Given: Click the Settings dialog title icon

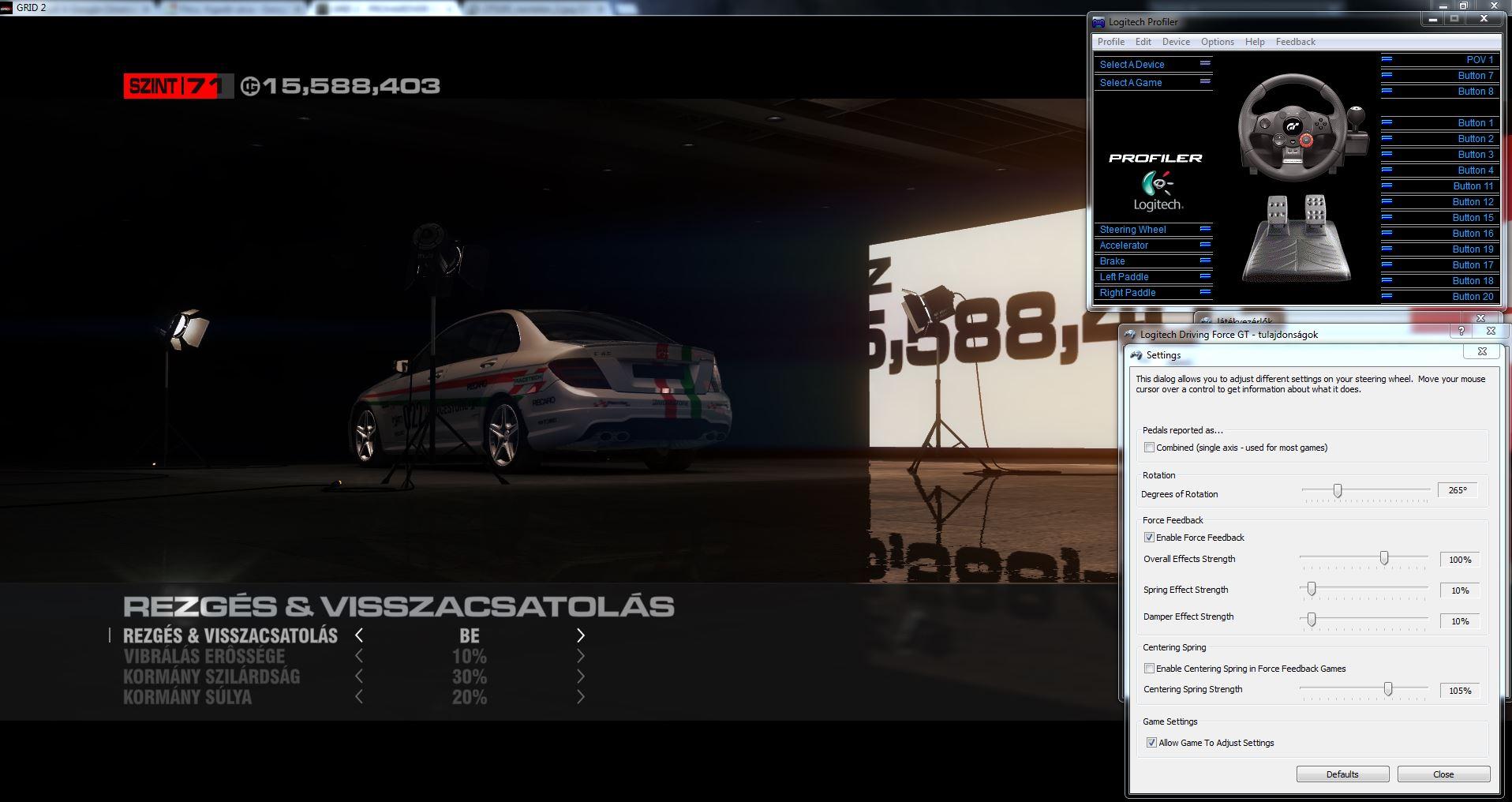Looking at the screenshot, I should pyautogui.click(x=1136, y=355).
